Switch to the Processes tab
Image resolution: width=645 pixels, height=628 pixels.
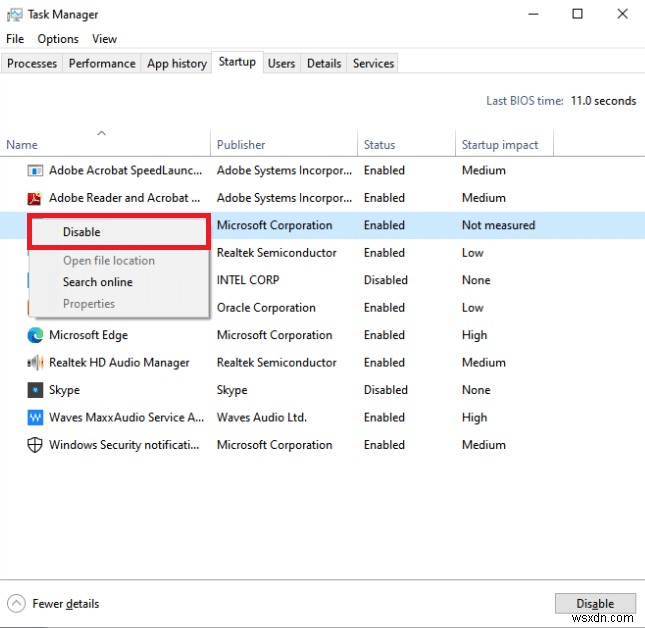pos(32,63)
